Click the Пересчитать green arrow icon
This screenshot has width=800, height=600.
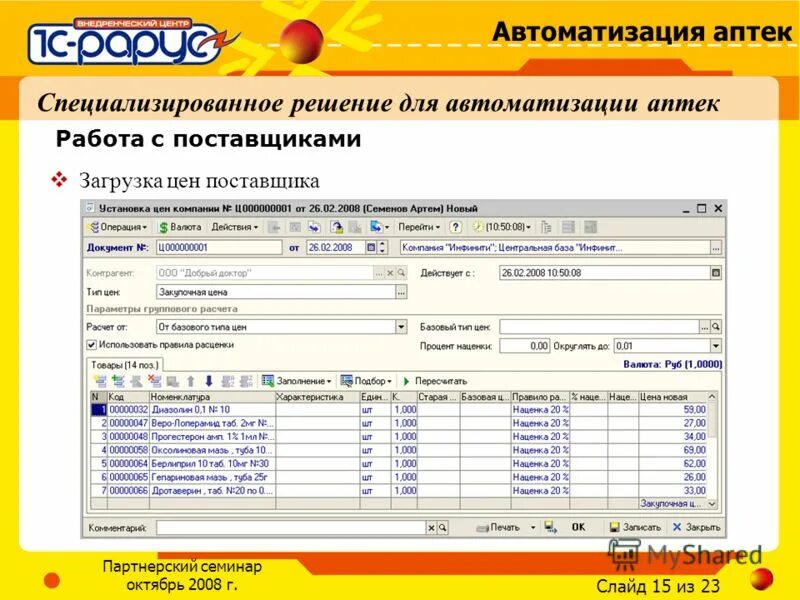point(406,381)
